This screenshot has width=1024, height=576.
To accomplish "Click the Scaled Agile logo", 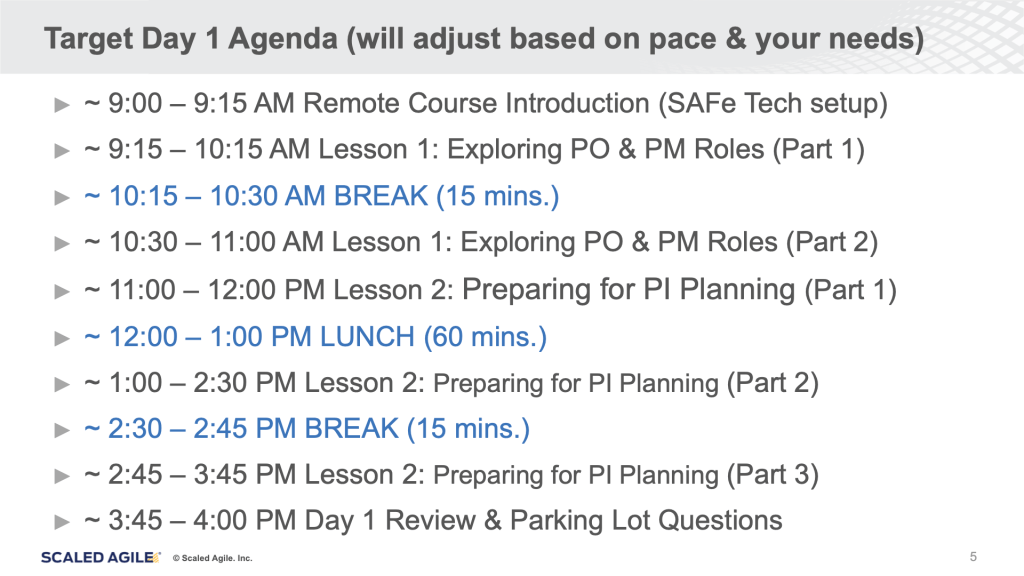I will [100, 557].
